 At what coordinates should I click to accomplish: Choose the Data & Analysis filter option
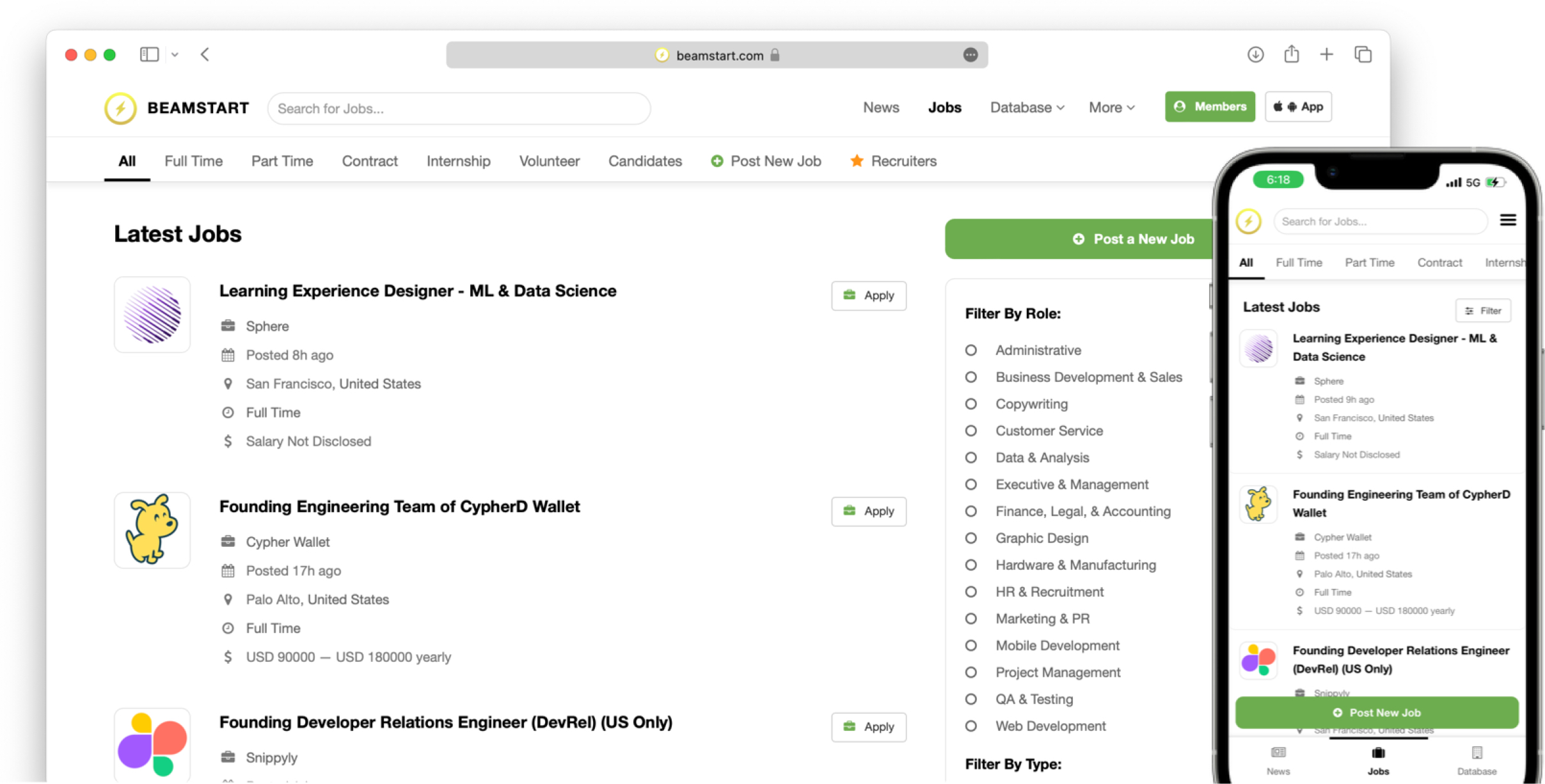[x=971, y=457]
